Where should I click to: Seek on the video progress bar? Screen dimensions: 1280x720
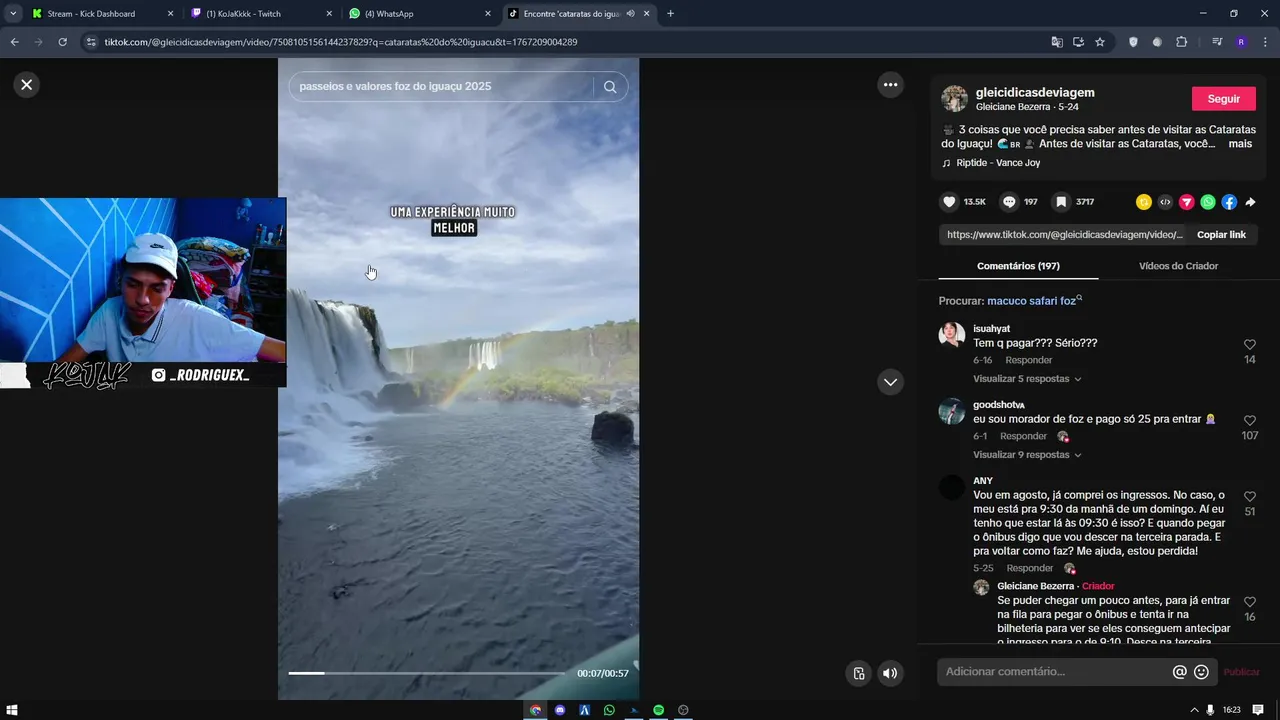[x=427, y=673]
